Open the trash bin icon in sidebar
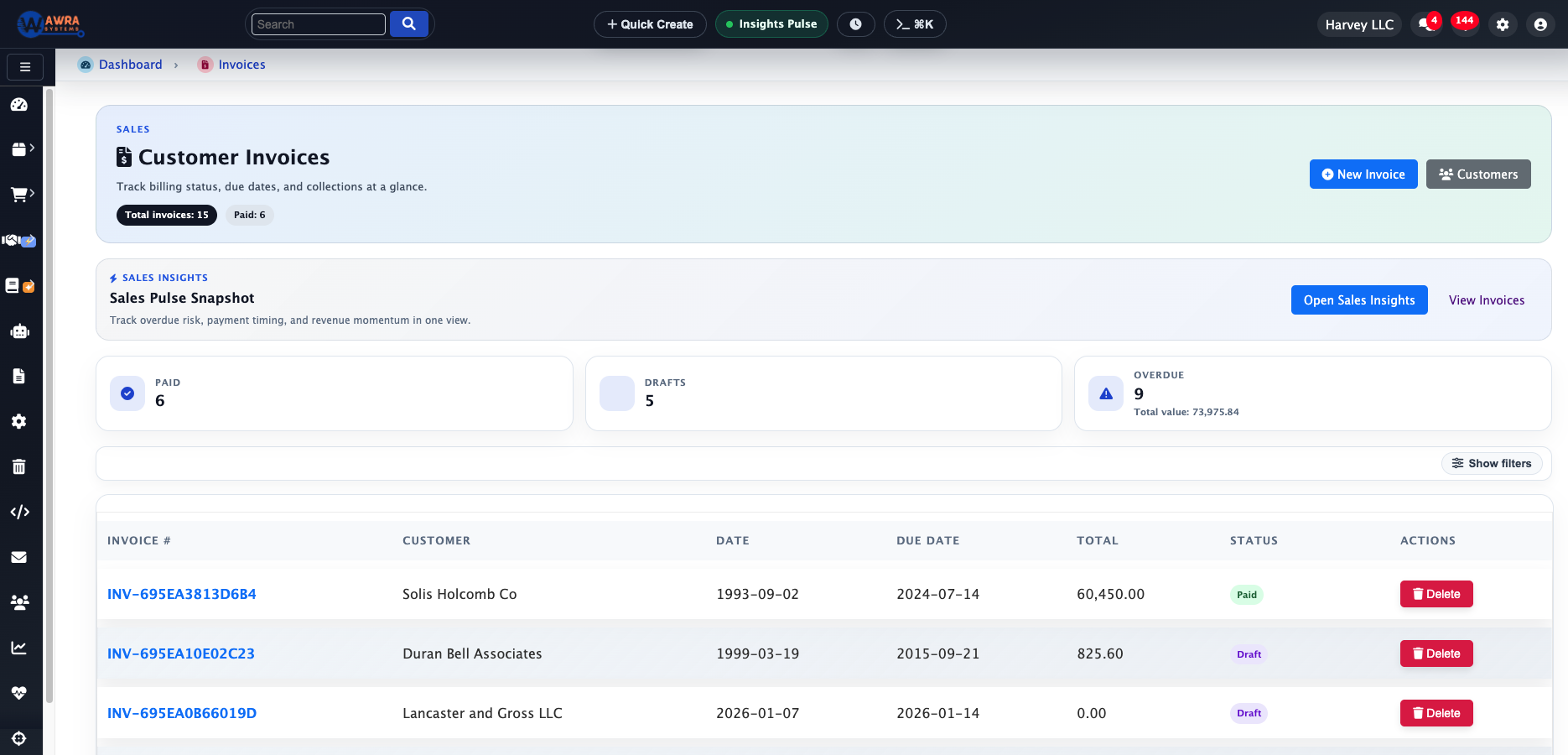This screenshot has height=755, width=1568. pos(19,466)
